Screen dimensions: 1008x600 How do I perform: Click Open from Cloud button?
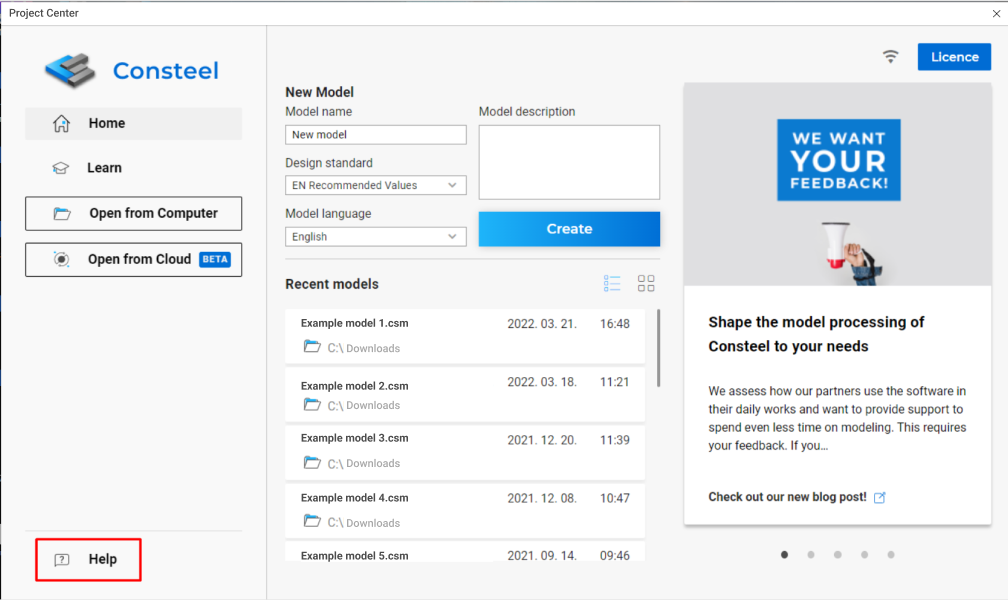pos(134,260)
